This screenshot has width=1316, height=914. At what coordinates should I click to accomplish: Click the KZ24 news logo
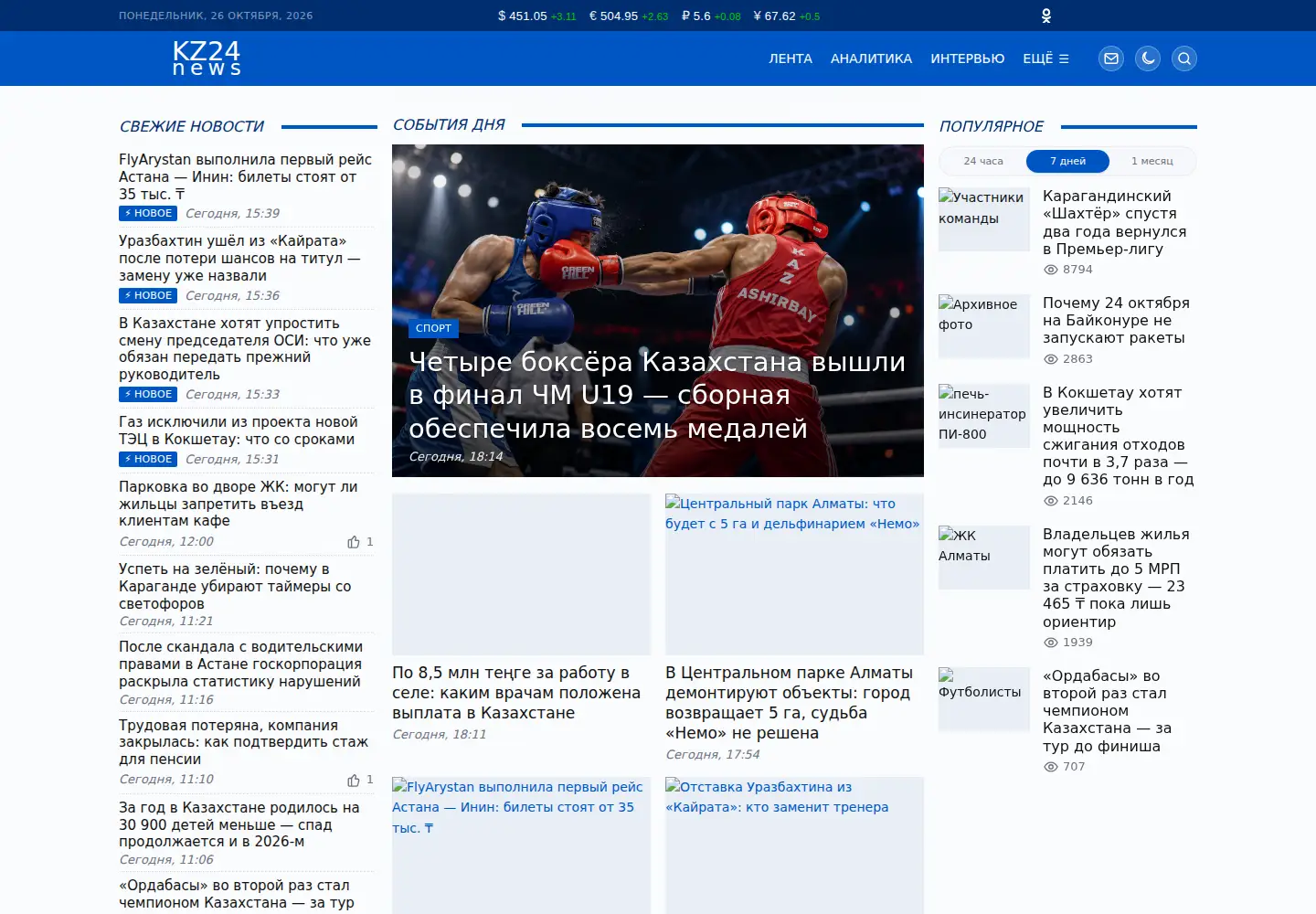(207, 58)
